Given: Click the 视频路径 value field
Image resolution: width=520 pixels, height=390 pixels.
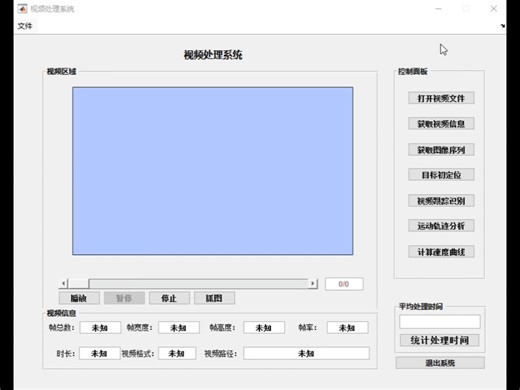Looking at the screenshot, I should tap(306, 353).
